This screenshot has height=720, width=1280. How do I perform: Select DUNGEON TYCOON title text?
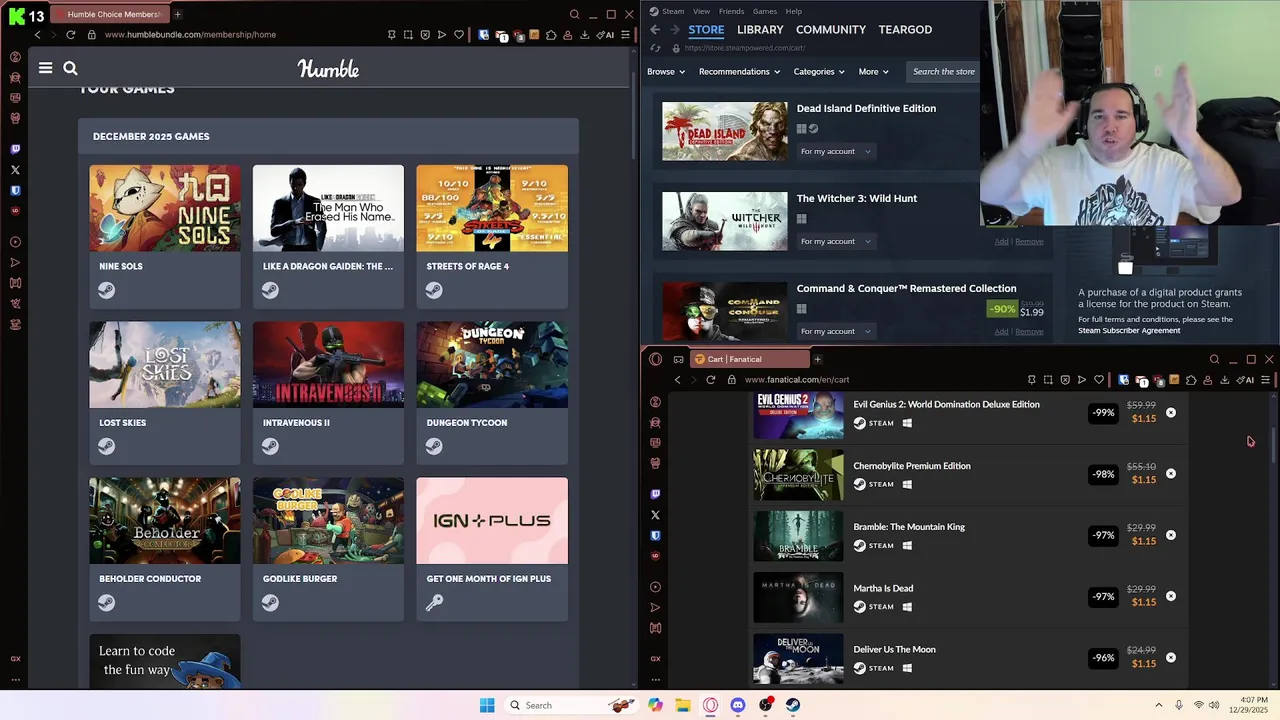(x=467, y=423)
